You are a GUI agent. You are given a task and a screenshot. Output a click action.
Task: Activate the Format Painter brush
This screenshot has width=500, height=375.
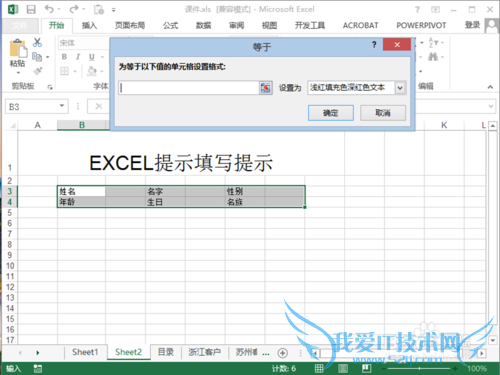[37, 71]
